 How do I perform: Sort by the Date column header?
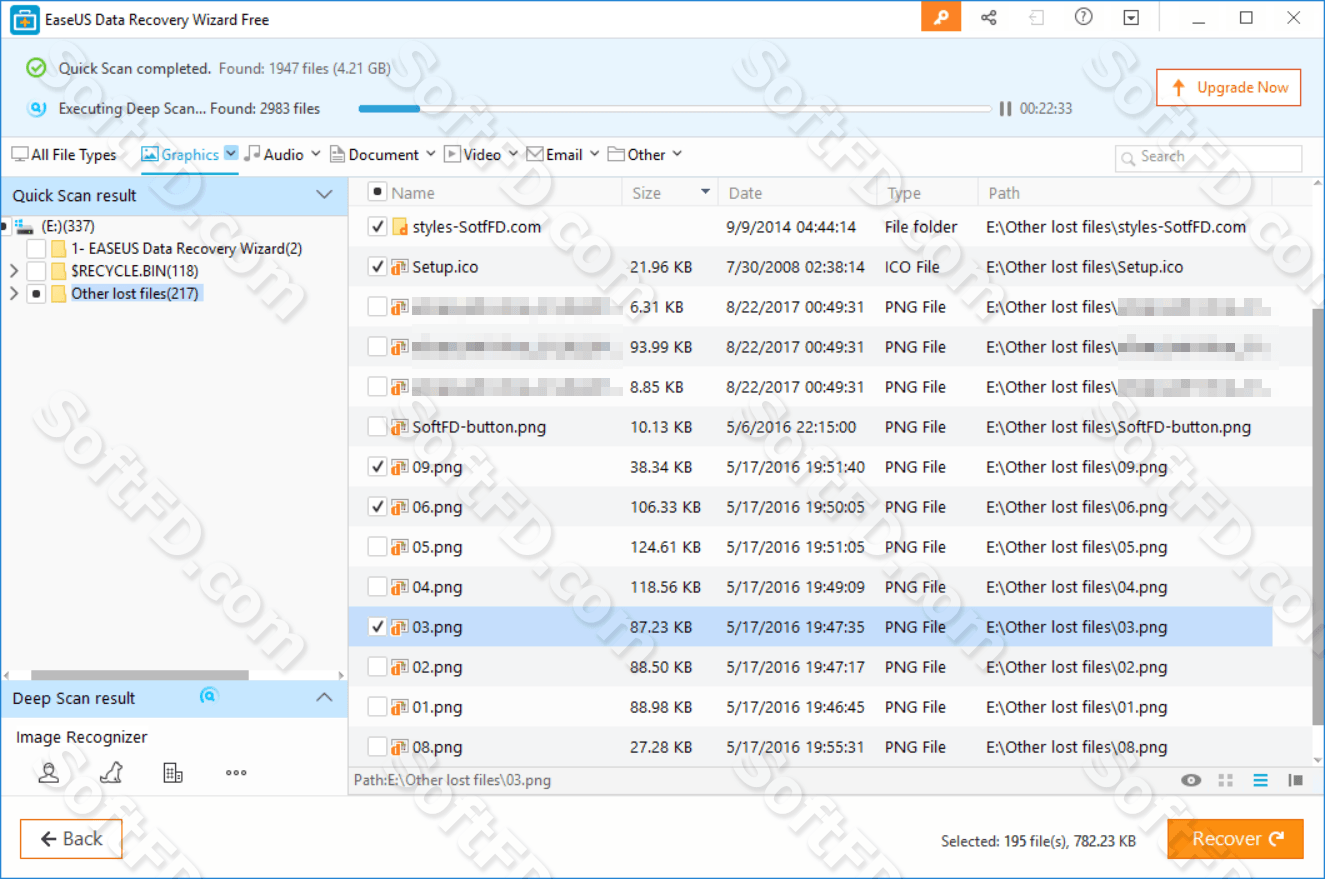pyautogui.click(x=745, y=193)
